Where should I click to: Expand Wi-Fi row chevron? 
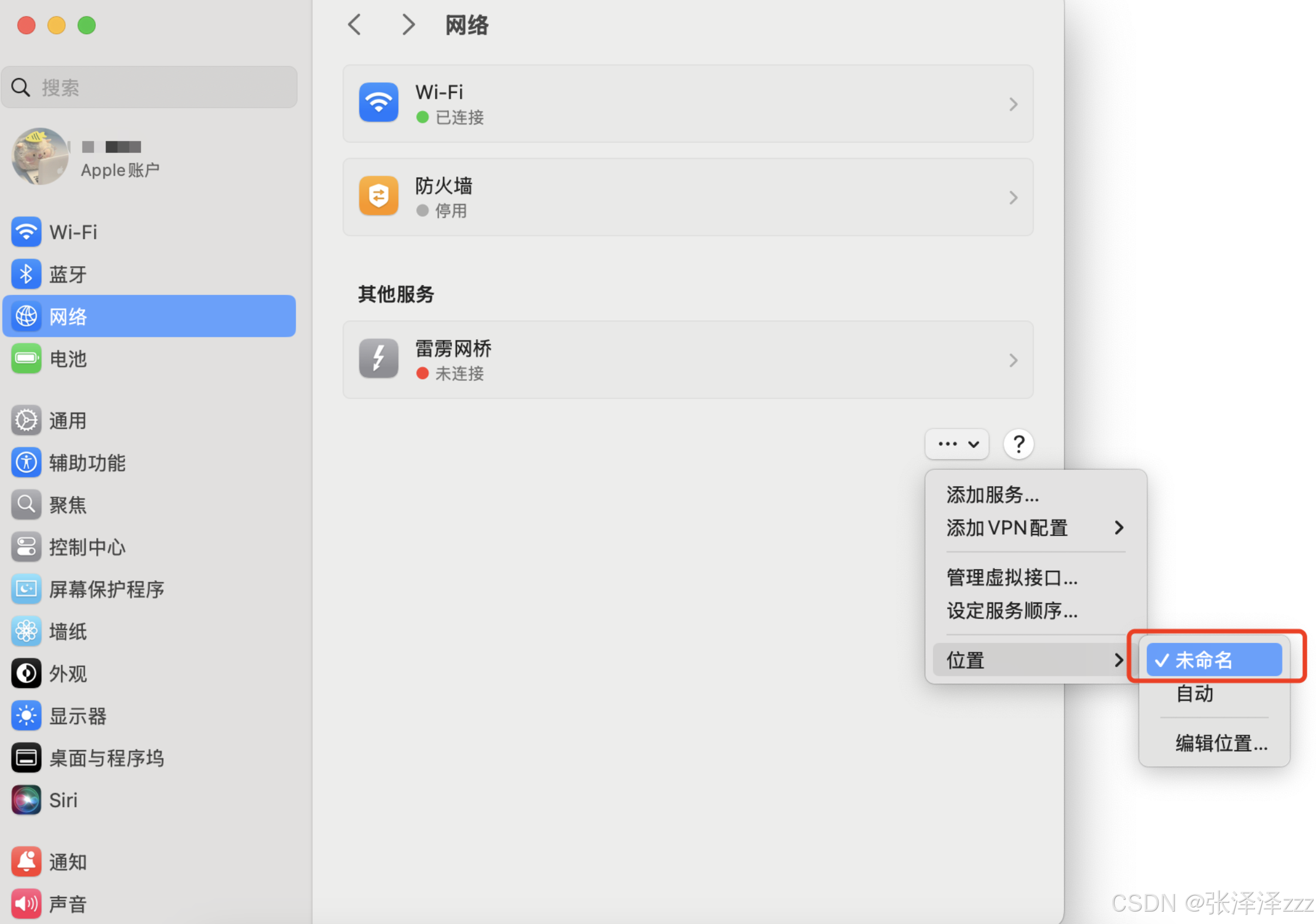click(1013, 105)
